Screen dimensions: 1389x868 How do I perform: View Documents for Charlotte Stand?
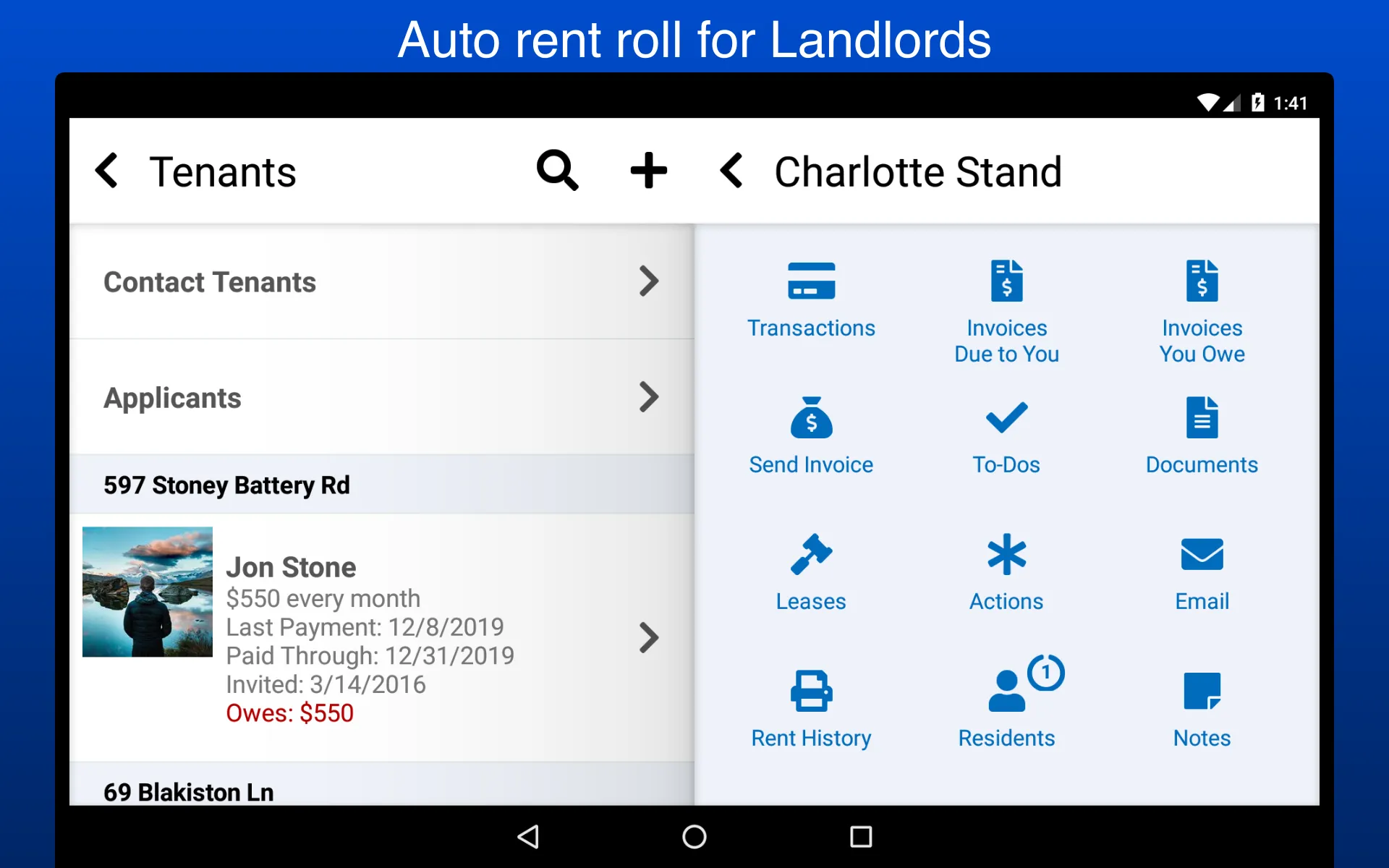[1200, 436]
